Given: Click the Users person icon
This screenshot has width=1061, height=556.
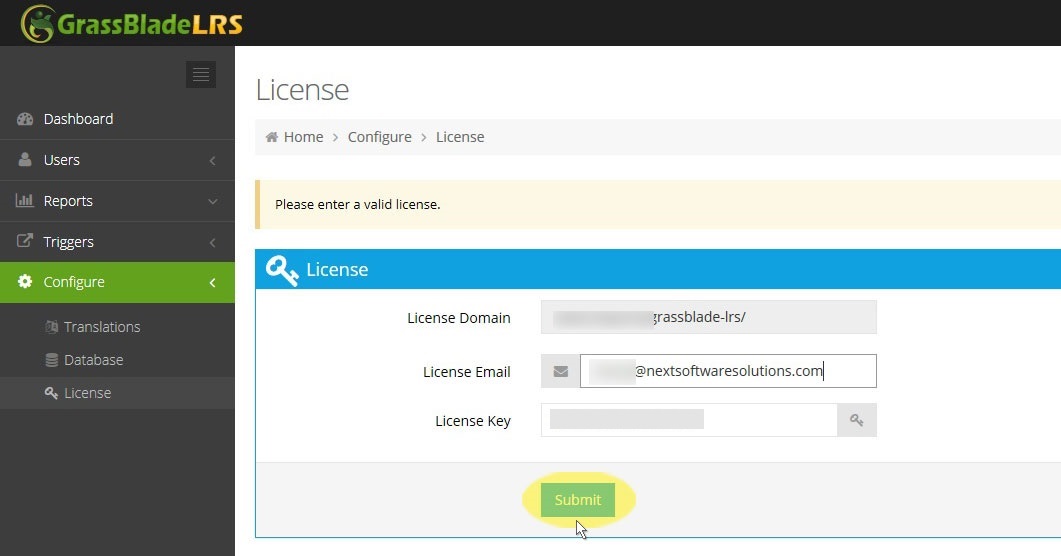Looking at the screenshot, I should point(25,160).
